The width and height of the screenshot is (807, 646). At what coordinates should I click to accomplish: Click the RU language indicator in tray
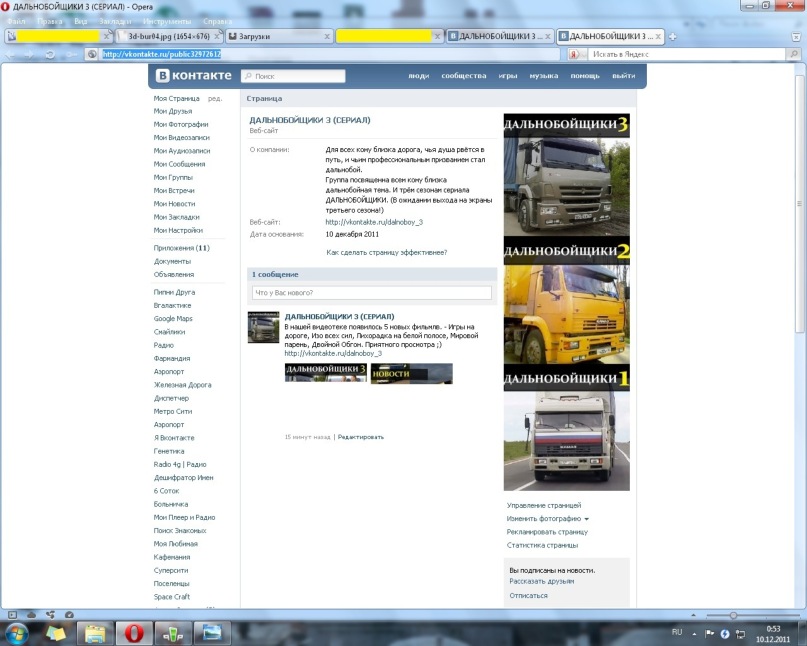[677, 632]
